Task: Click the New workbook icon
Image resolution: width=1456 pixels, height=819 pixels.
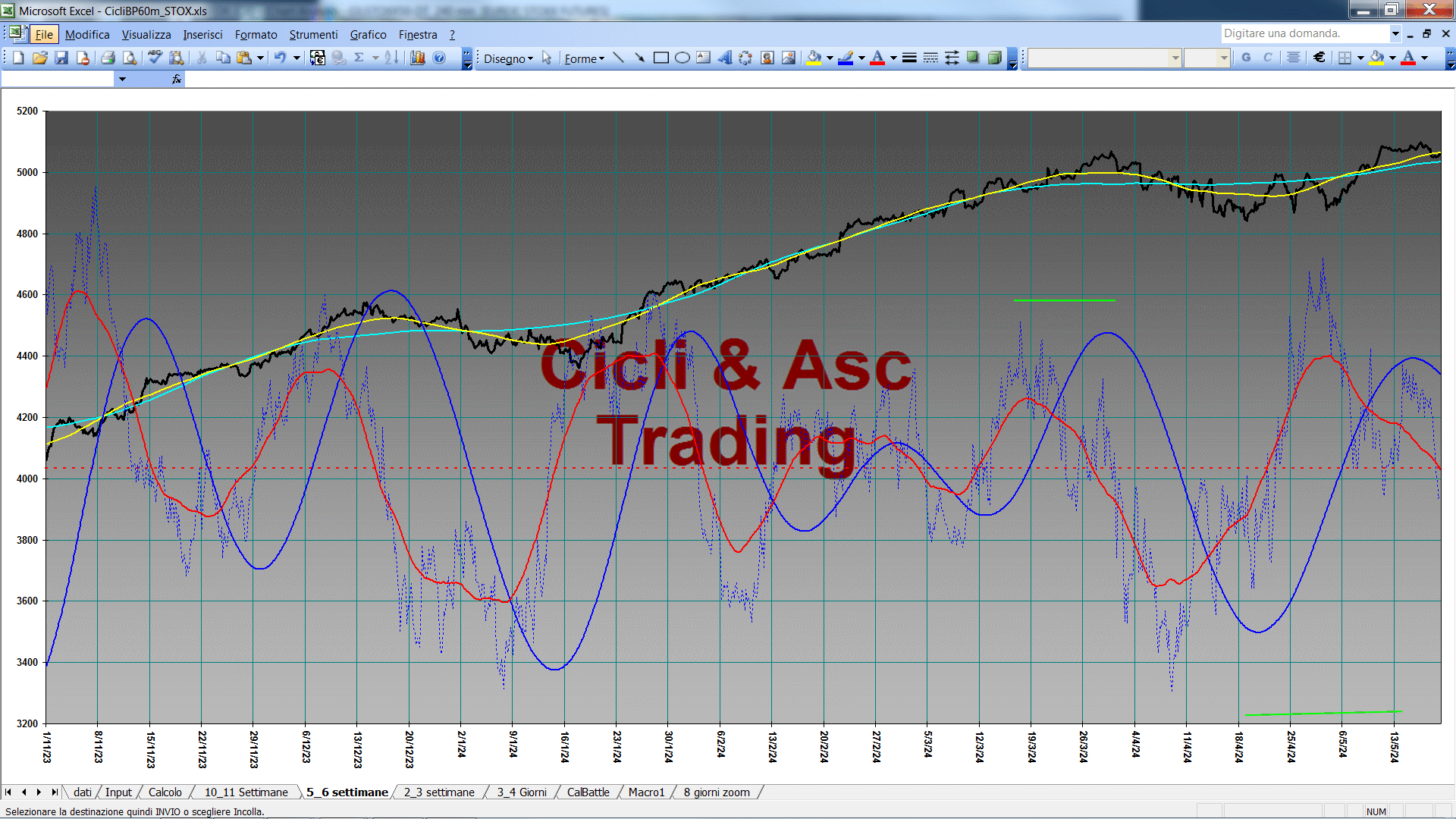Action: pos(18,58)
